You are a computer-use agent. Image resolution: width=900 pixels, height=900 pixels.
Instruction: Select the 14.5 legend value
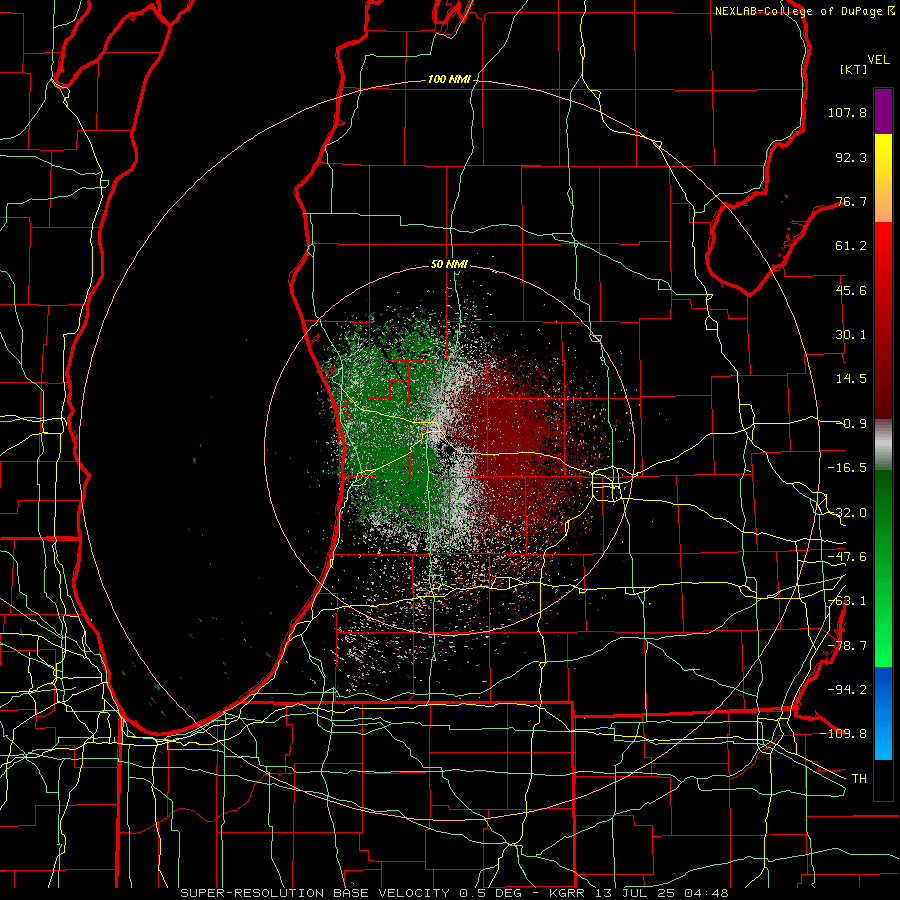click(851, 379)
